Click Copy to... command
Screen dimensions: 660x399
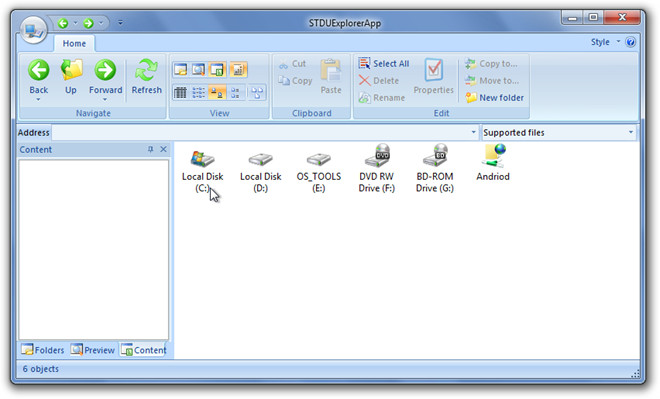(x=491, y=64)
